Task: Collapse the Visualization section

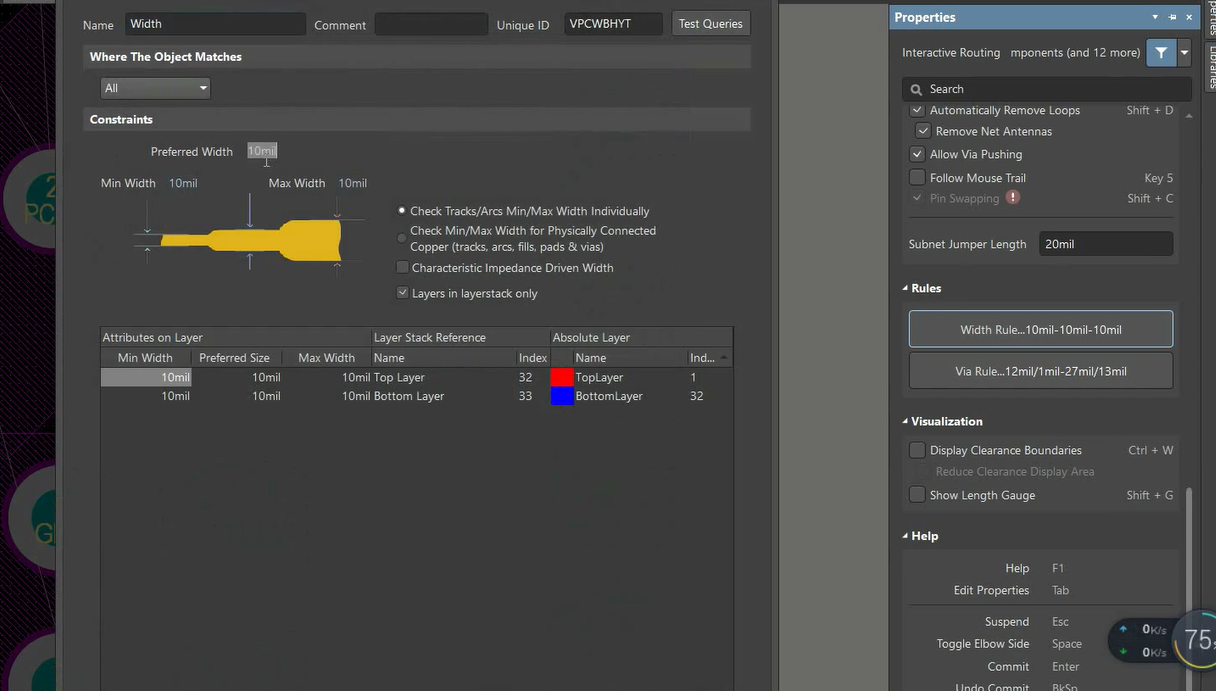Action: [907, 421]
